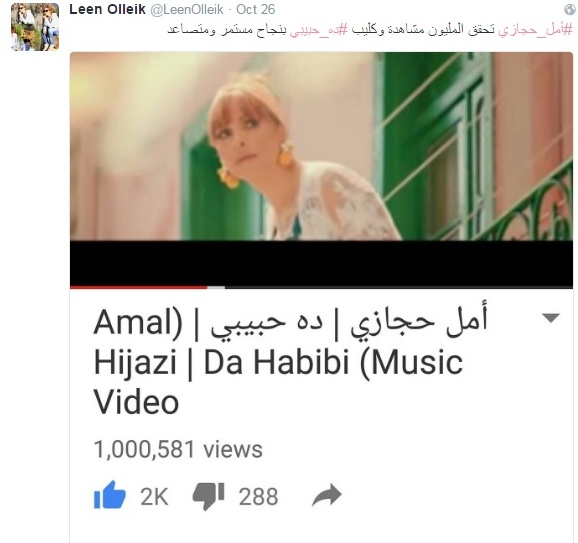Seek to the unplayed dark part of the progress bar
578x543 pixels.
tap(399, 287)
